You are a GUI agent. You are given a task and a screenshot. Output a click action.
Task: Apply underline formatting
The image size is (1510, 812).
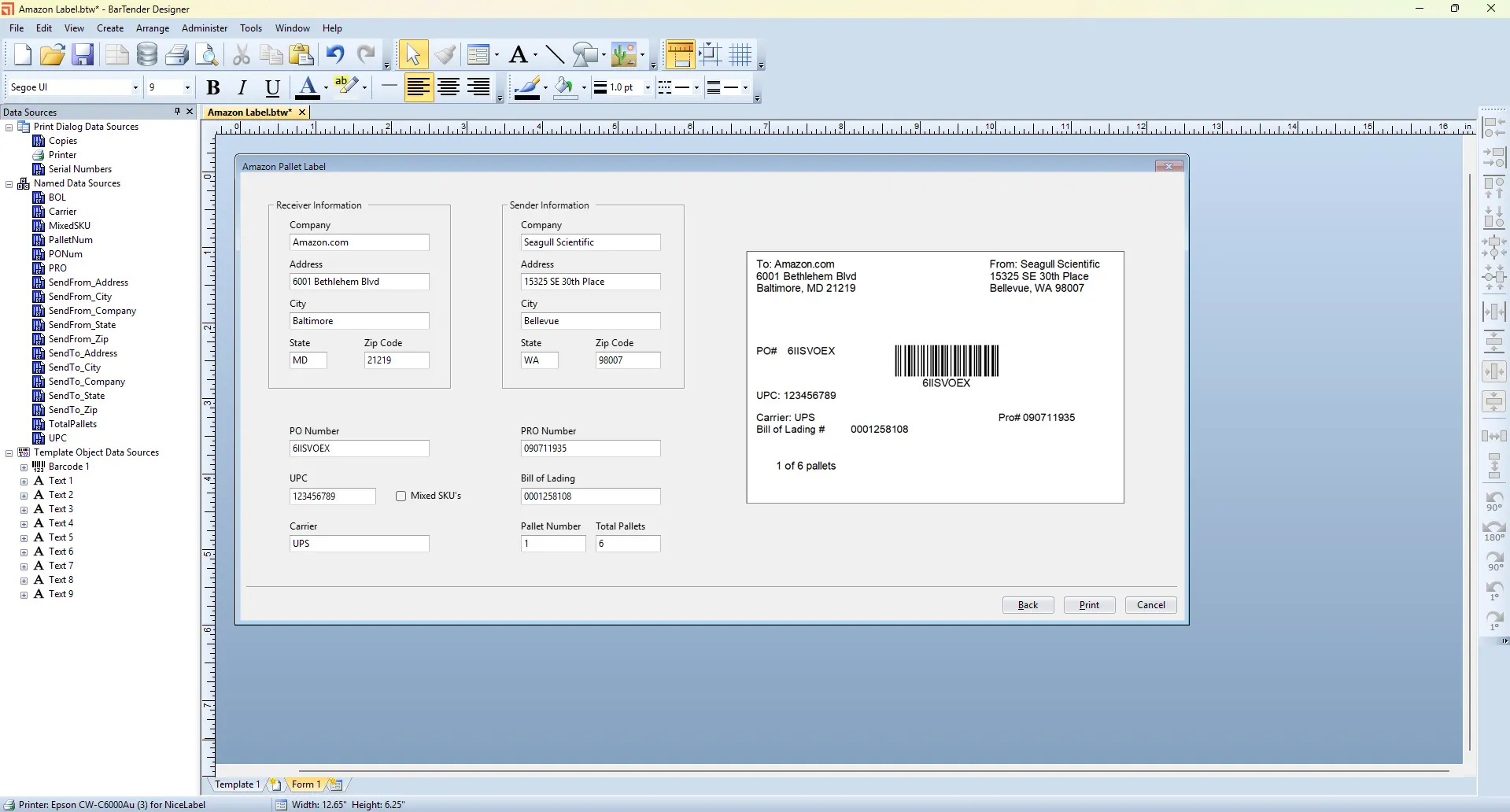point(272,87)
